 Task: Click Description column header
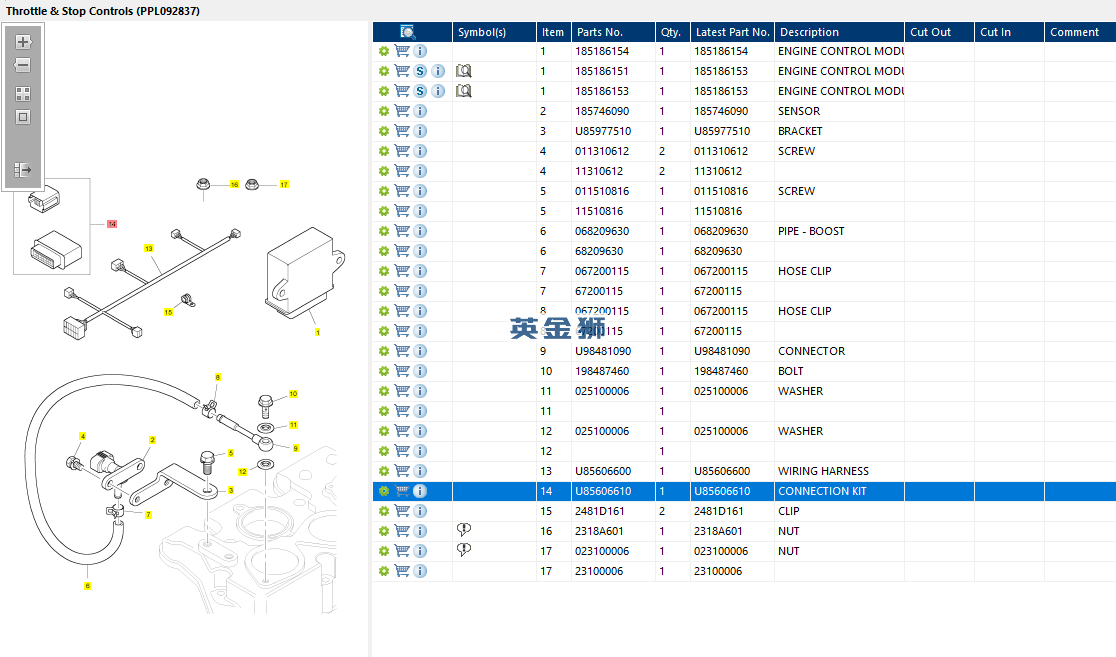[839, 32]
